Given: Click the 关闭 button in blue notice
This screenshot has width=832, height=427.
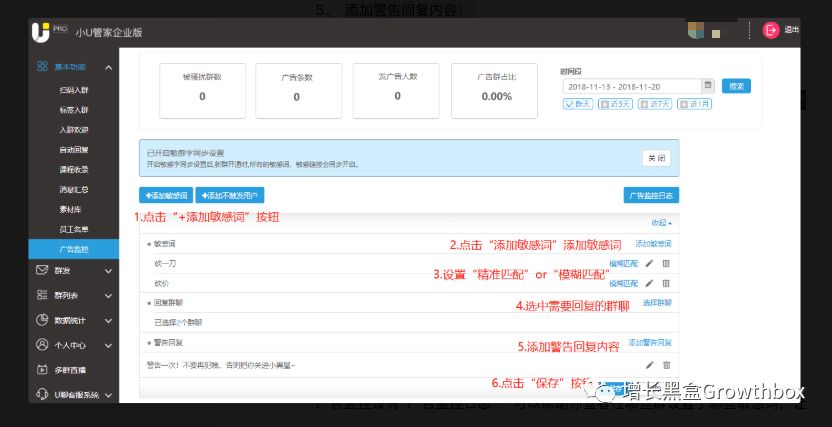Looking at the screenshot, I should point(656,158).
